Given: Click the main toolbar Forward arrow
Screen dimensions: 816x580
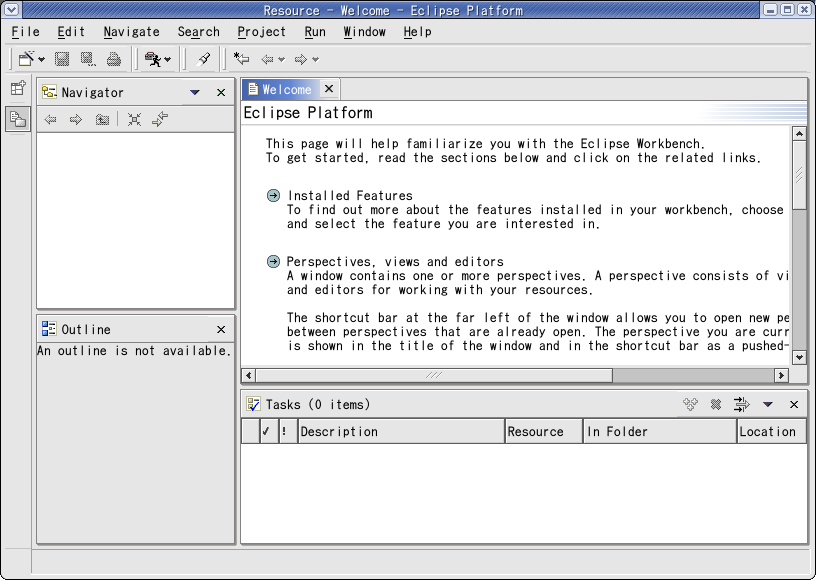Looking at the screenshot, I should coord(301,59).
